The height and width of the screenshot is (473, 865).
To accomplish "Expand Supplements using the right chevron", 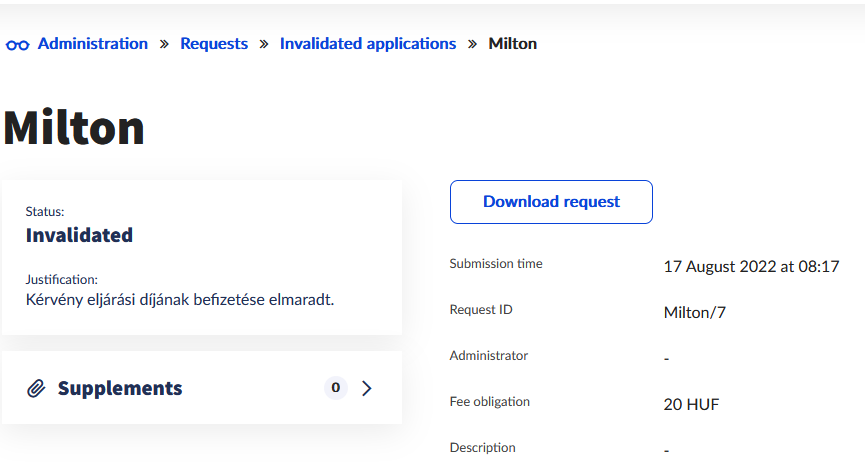I will tap(367, 388).
